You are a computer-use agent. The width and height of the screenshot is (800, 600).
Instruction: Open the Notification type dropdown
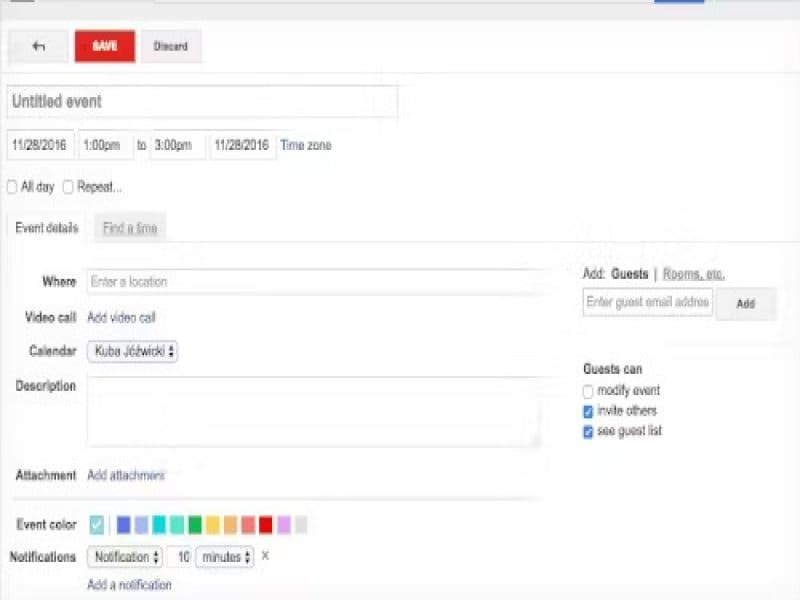click(x=125, y=557)
